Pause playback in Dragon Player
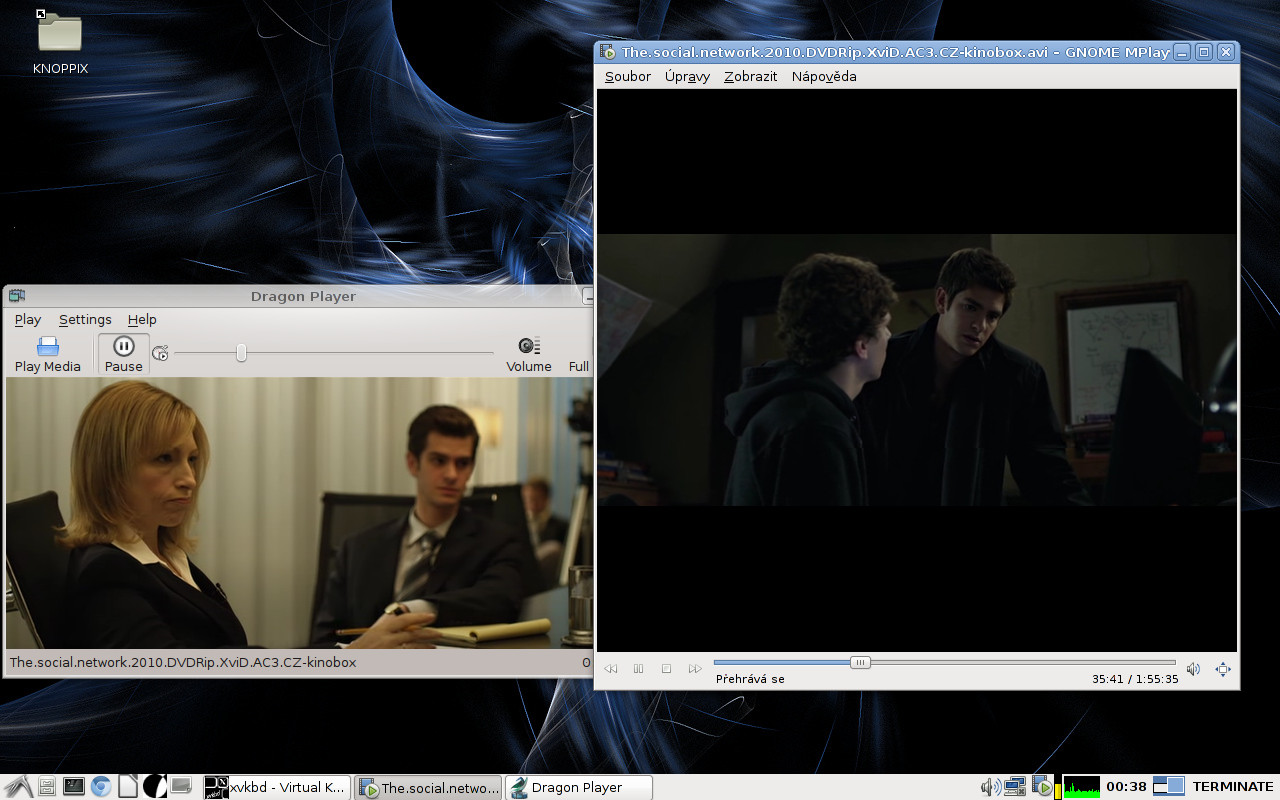This screenshot has height=800, width=1280. pyautogui.click(x=123, y=354)
